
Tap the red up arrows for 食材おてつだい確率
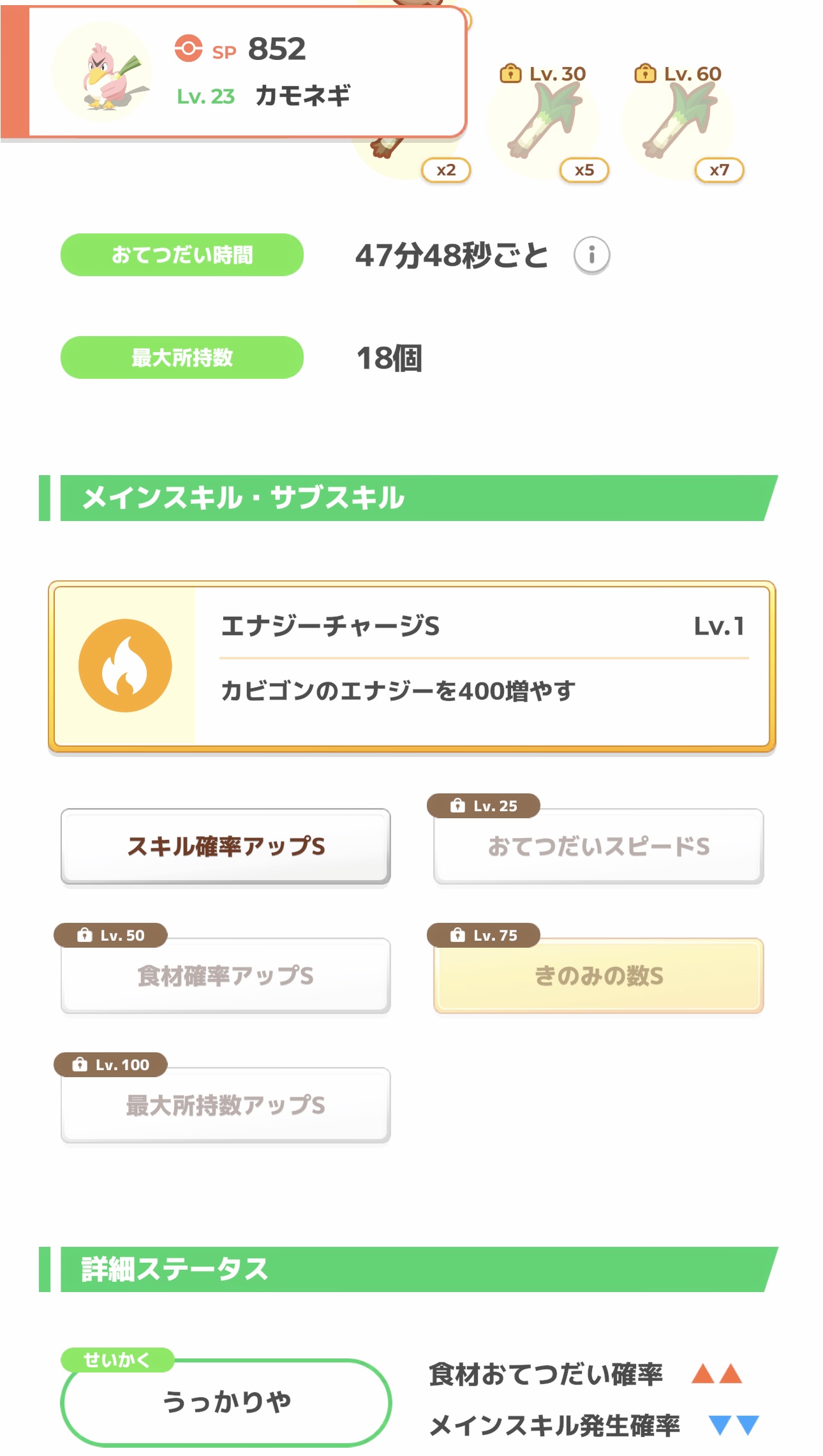point(717,1373)
